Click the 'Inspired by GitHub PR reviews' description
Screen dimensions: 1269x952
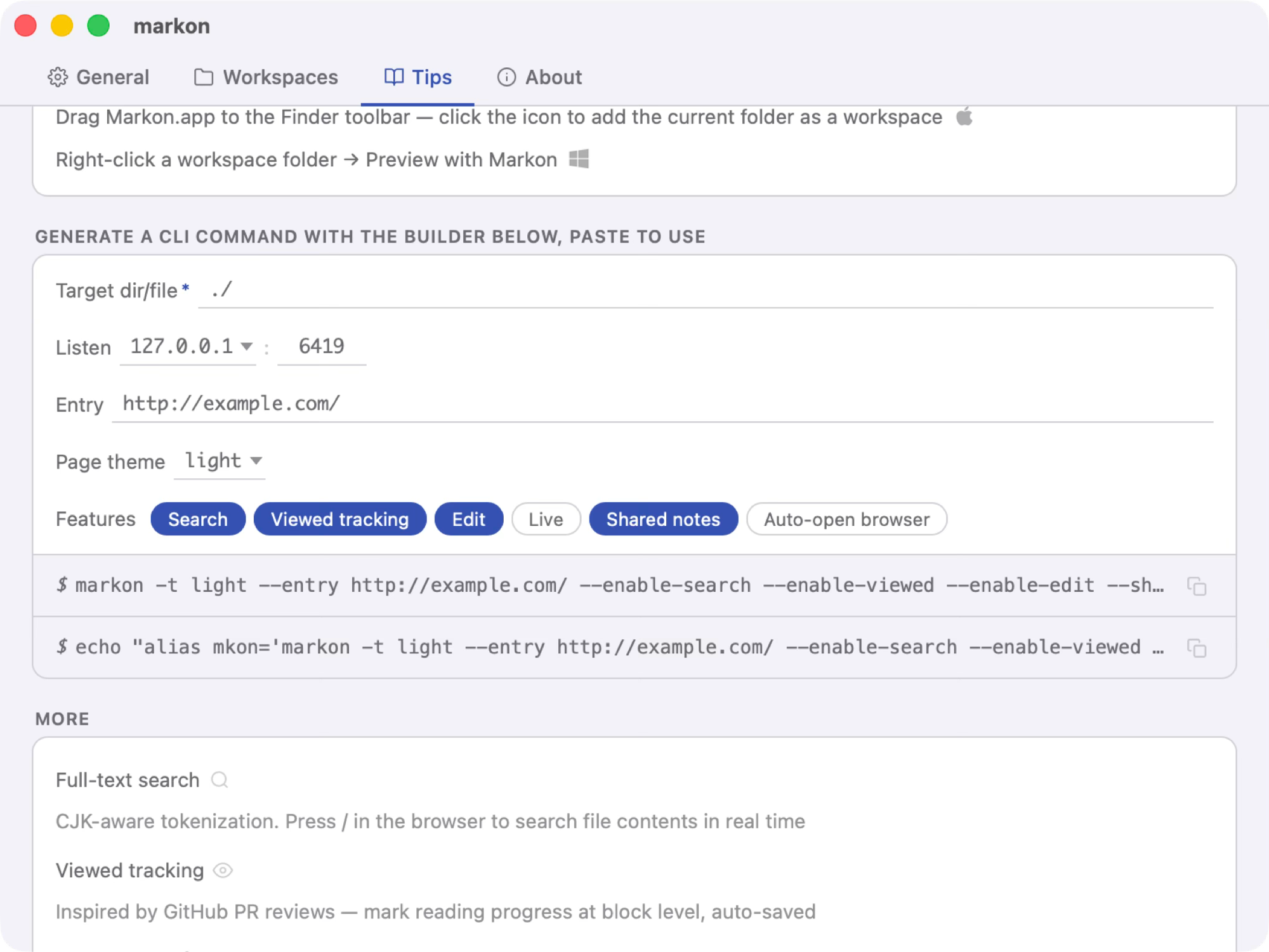[436, 912]
